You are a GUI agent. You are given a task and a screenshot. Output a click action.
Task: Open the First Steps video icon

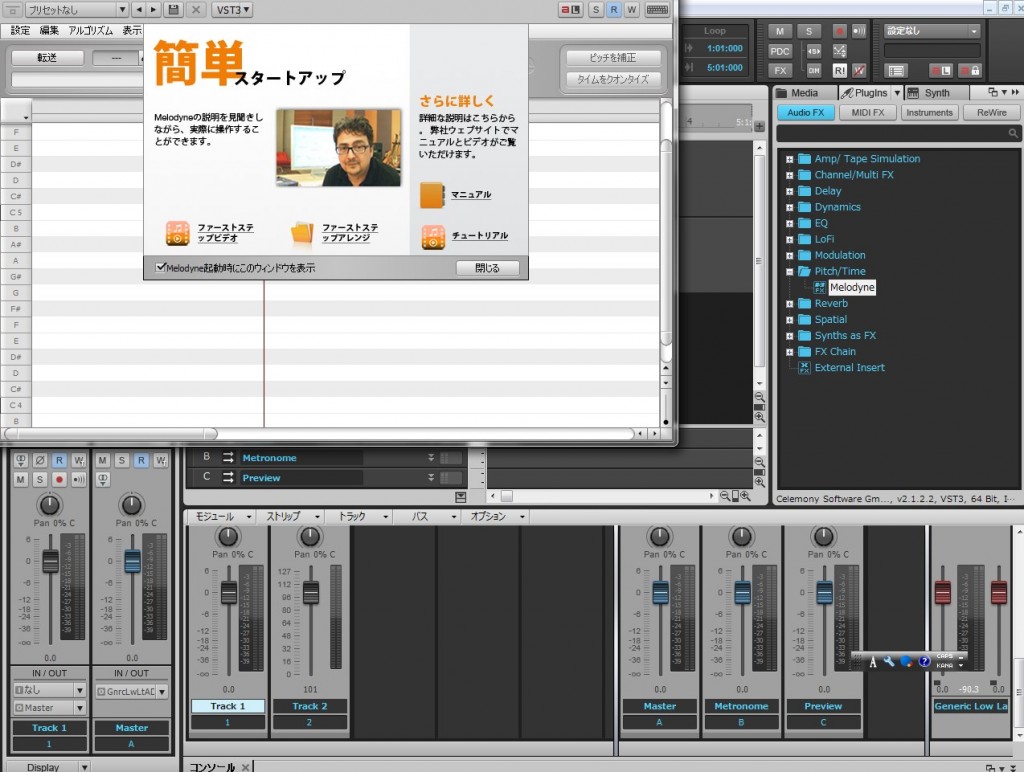pos(178,233)
